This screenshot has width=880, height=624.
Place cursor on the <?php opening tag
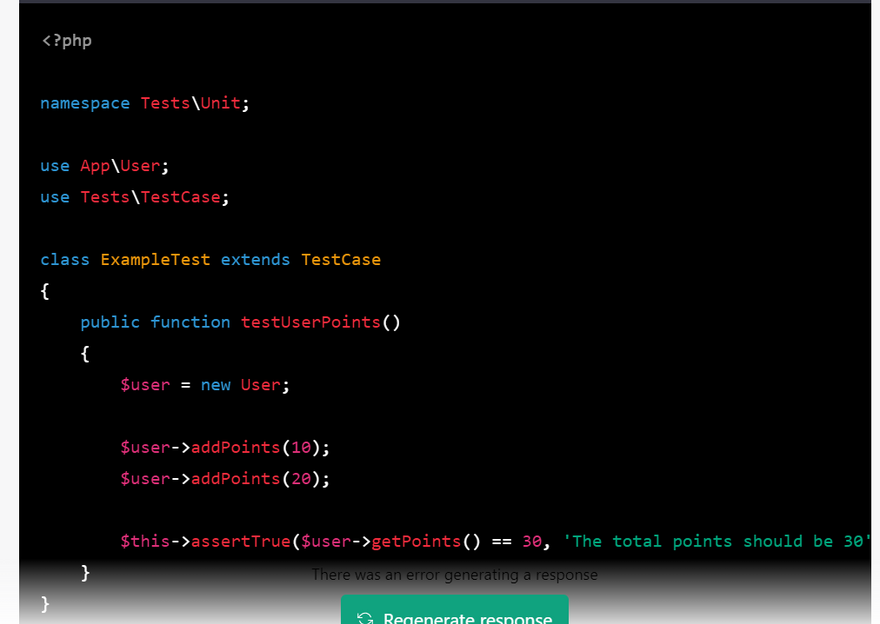pos(66,40)
